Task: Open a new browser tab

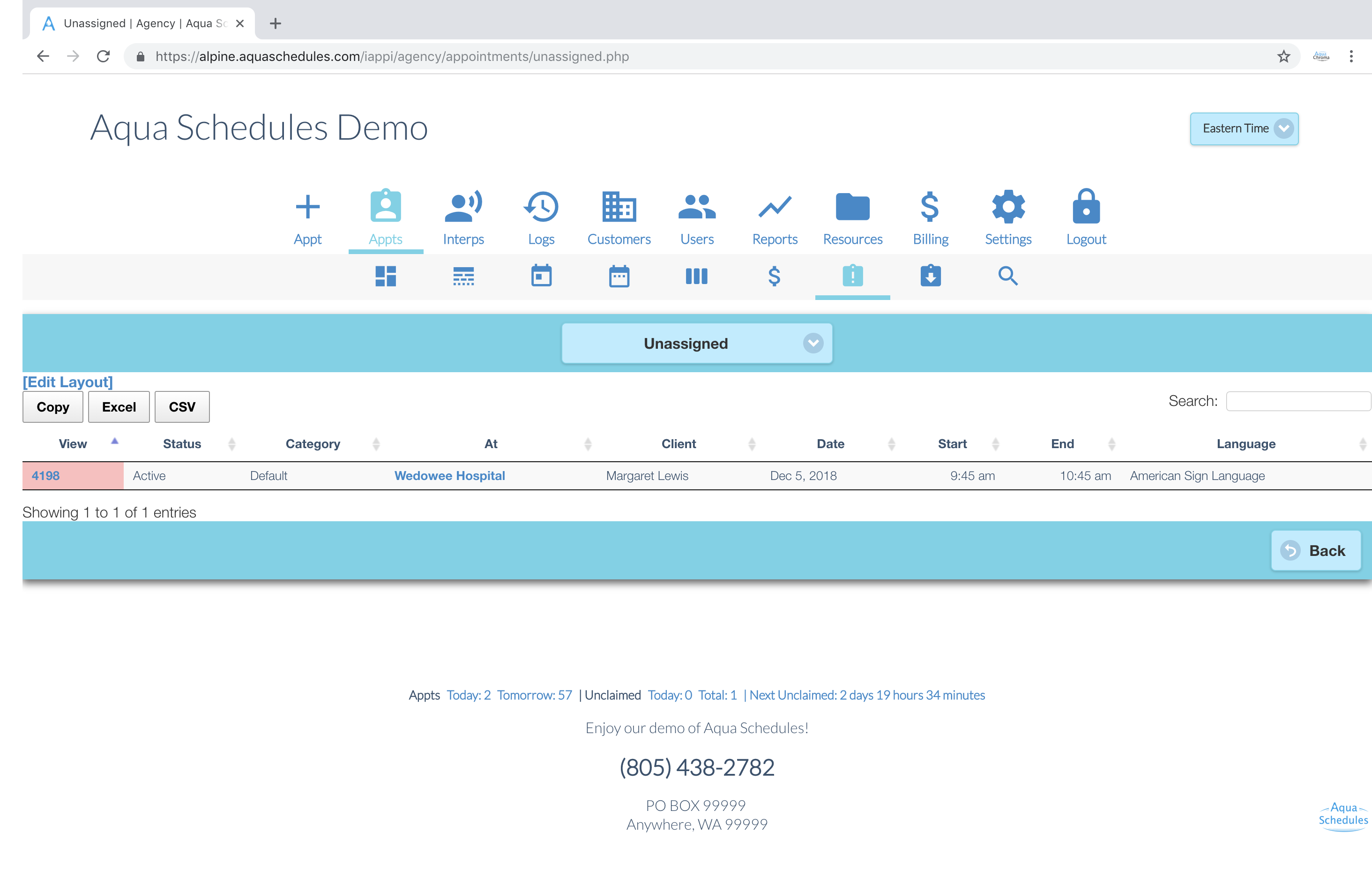Action: pos(275,23)
